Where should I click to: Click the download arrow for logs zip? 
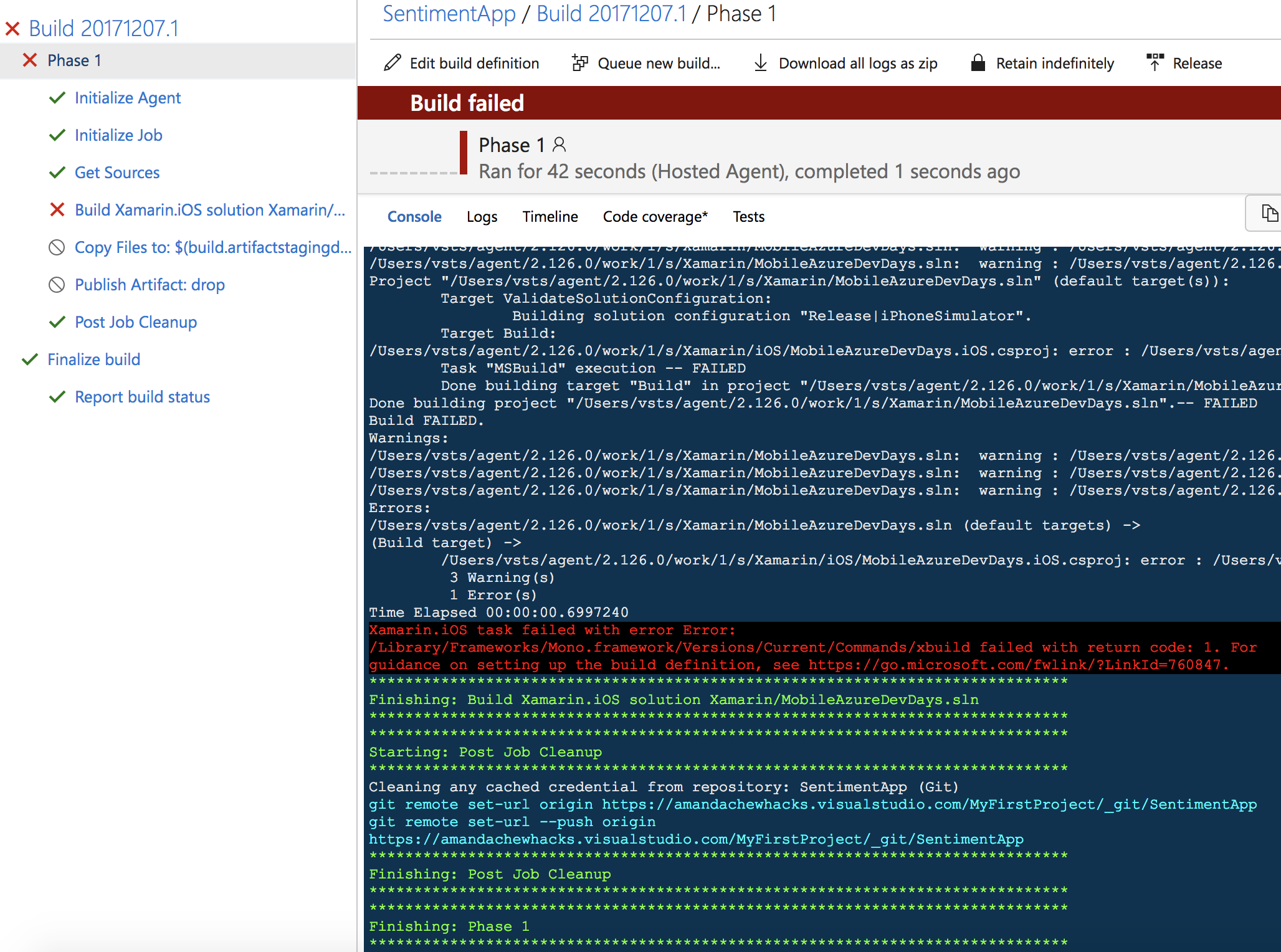tap(761, 63)
